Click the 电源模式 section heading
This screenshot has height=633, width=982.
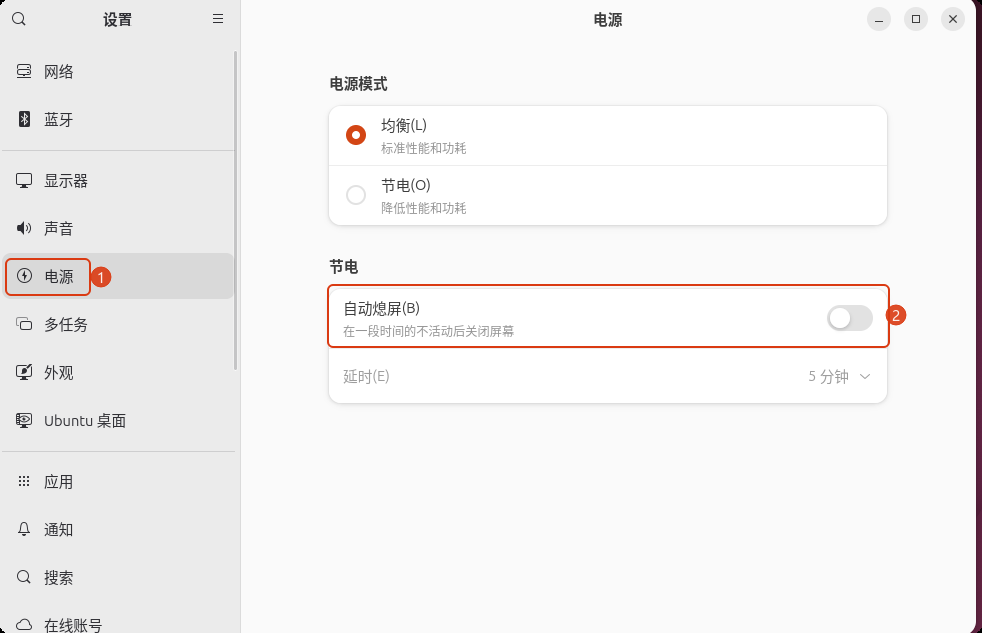point(358,84)
